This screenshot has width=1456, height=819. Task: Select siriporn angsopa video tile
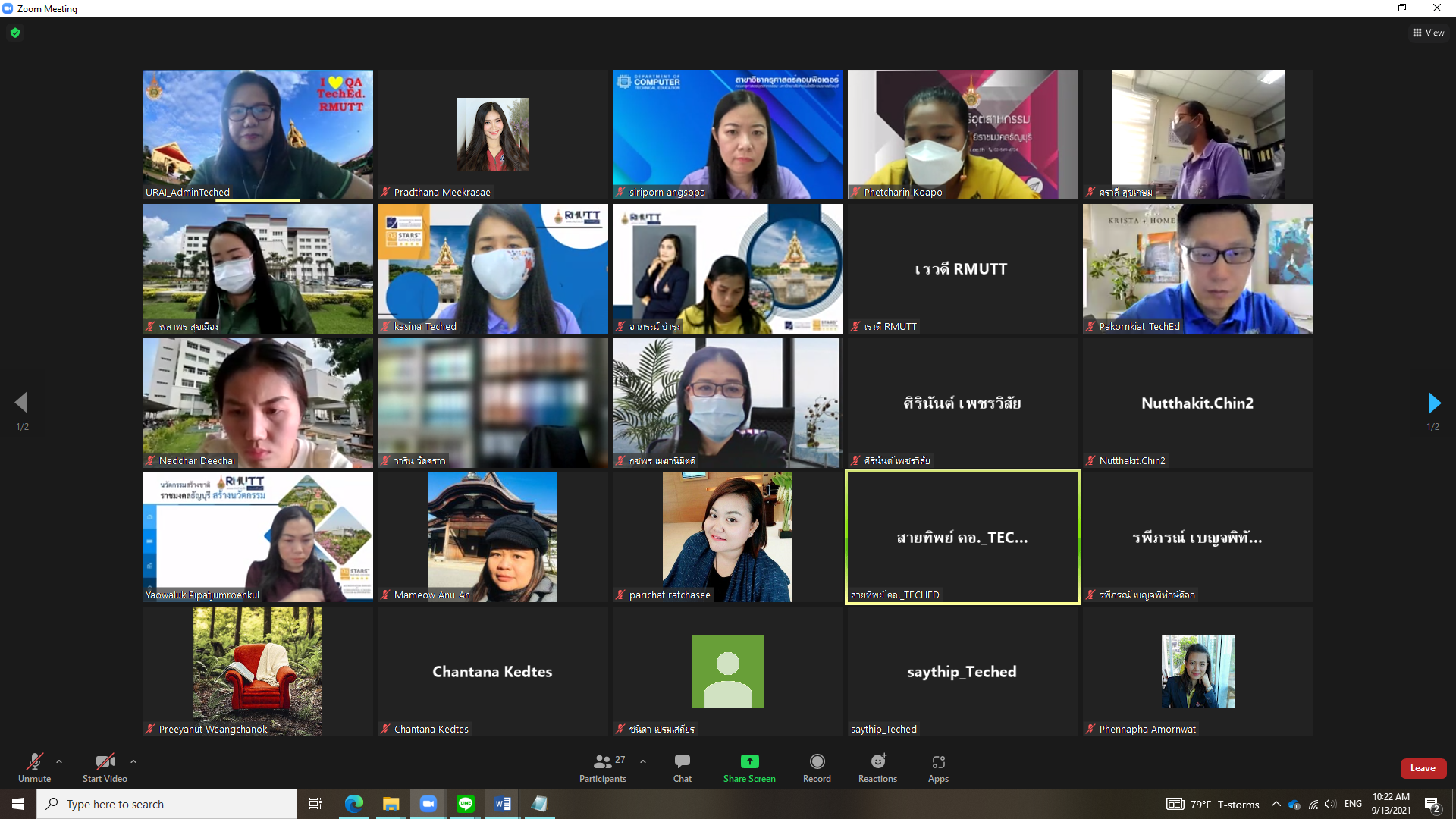[x=728, y=135]
